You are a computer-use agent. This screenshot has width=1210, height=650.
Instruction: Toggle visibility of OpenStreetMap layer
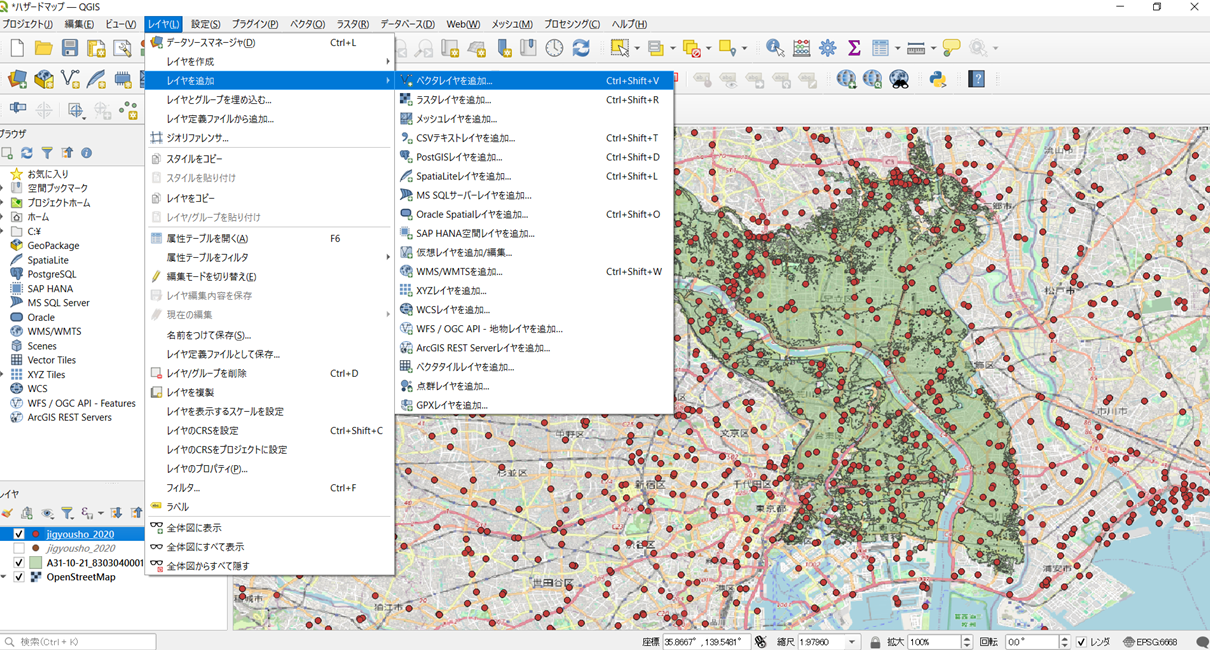tap(19, 577)
